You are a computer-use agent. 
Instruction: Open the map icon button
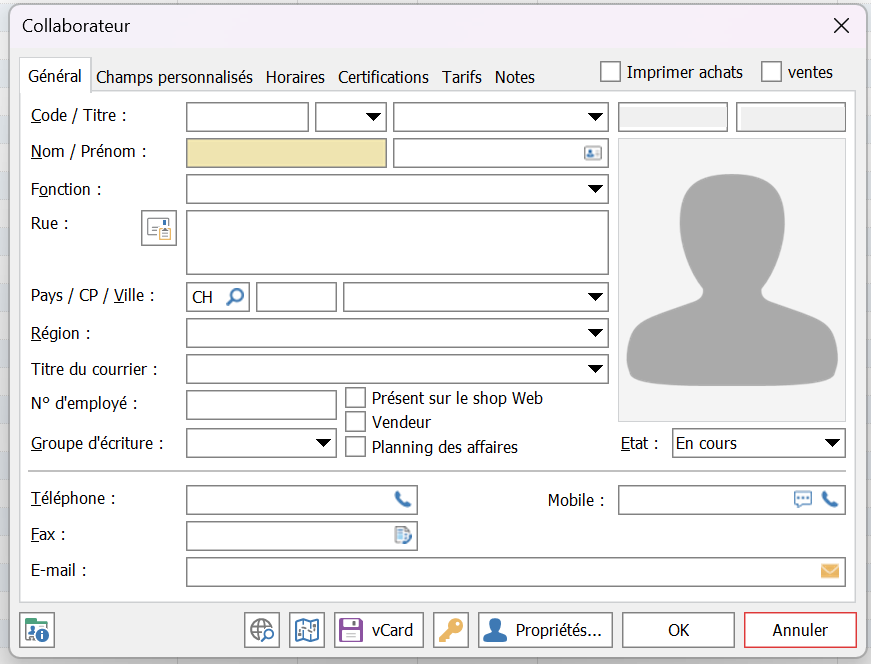pyautogui.click(x=308, y=630)
